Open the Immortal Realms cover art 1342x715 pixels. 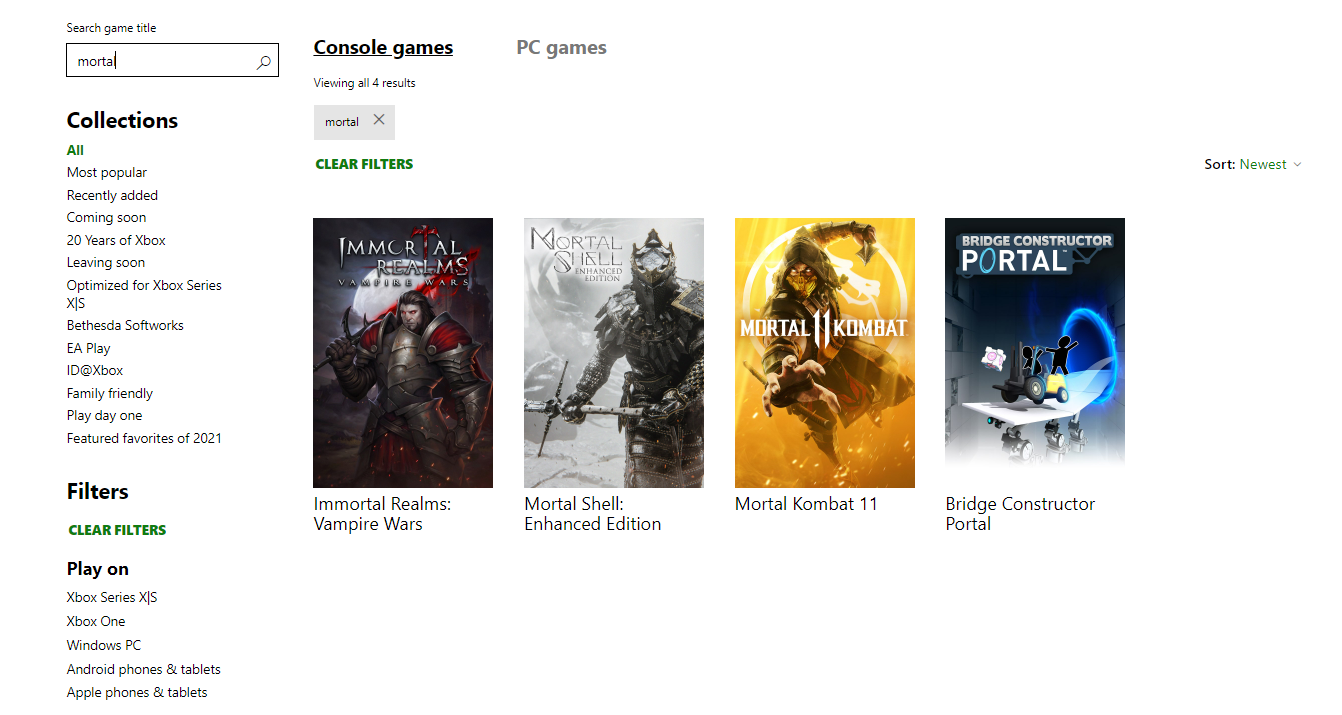(x=403, y=353)
